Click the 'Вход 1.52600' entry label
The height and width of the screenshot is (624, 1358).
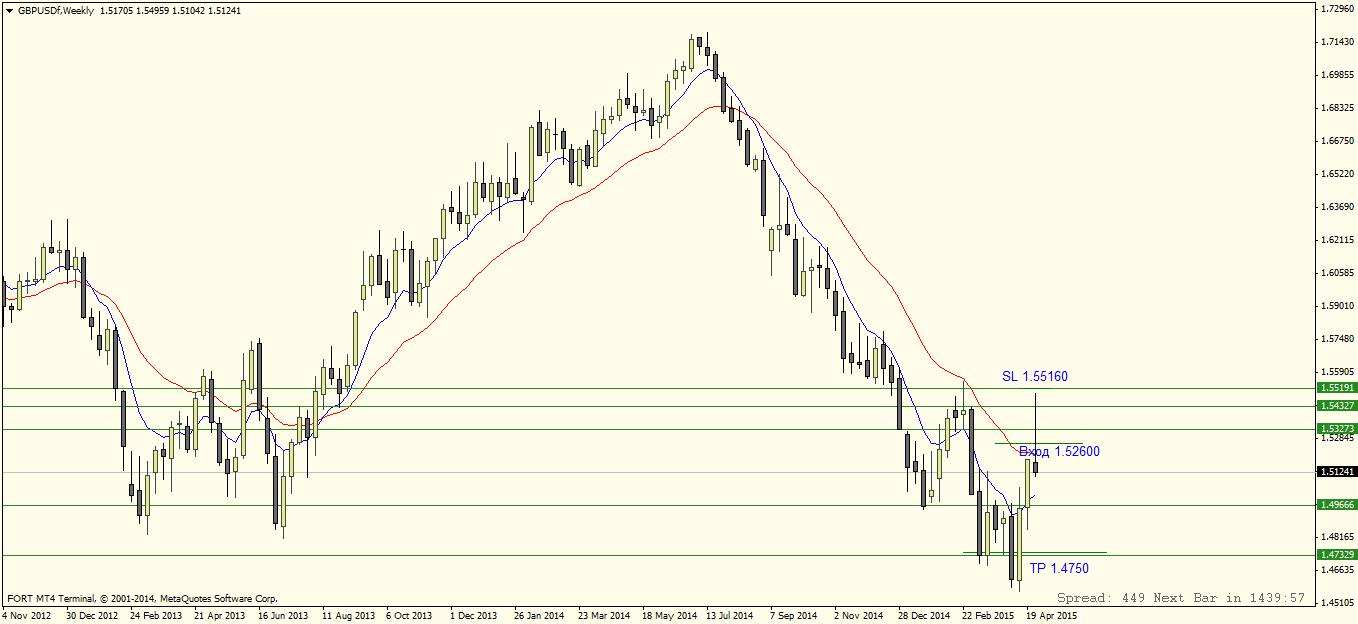click(x=1059, y=452)
